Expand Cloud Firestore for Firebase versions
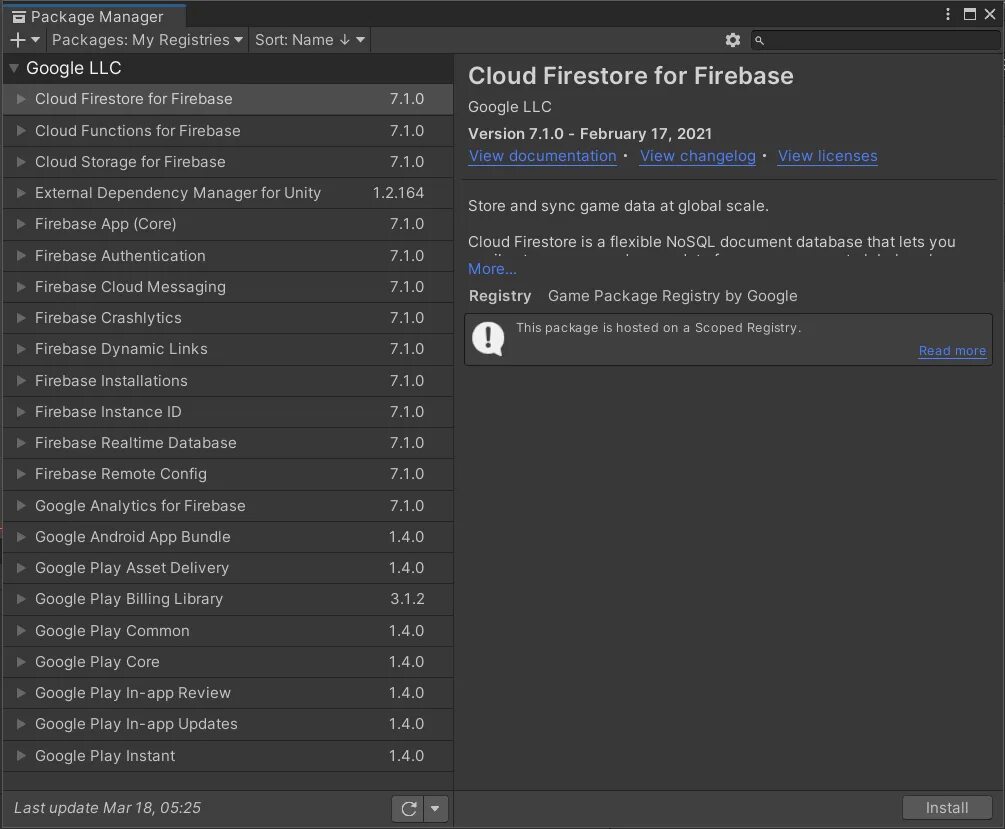 (x=21, y=99)
